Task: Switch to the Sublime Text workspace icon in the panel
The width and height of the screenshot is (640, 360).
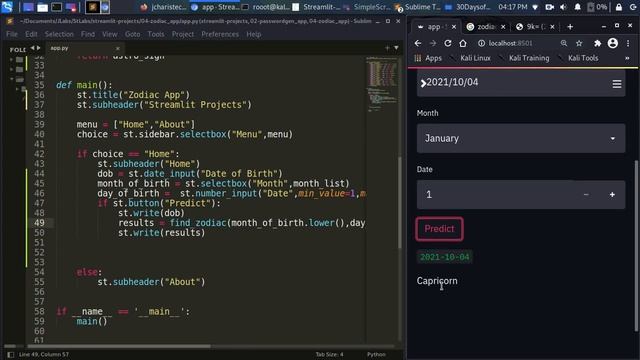Action: [93, 7]
